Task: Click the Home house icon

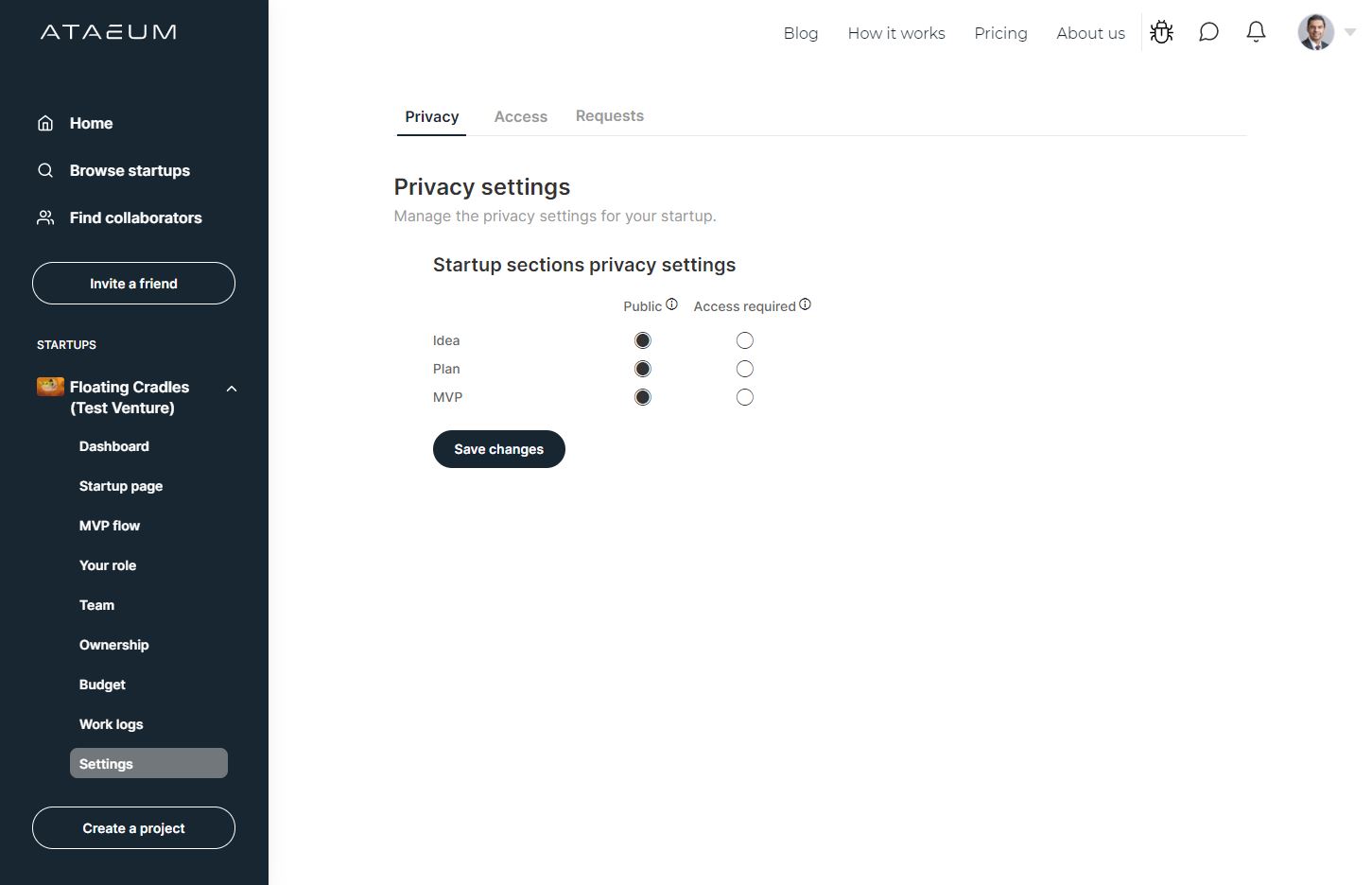Action: click(x=45, y=123)
